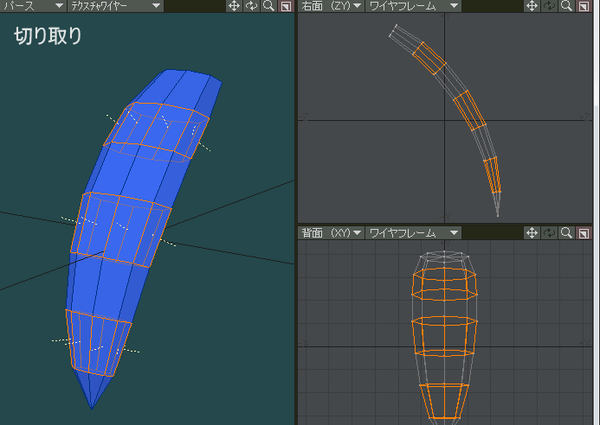Open 右面 (ZY) view type dropdown
600x425 pixels.
331,6
